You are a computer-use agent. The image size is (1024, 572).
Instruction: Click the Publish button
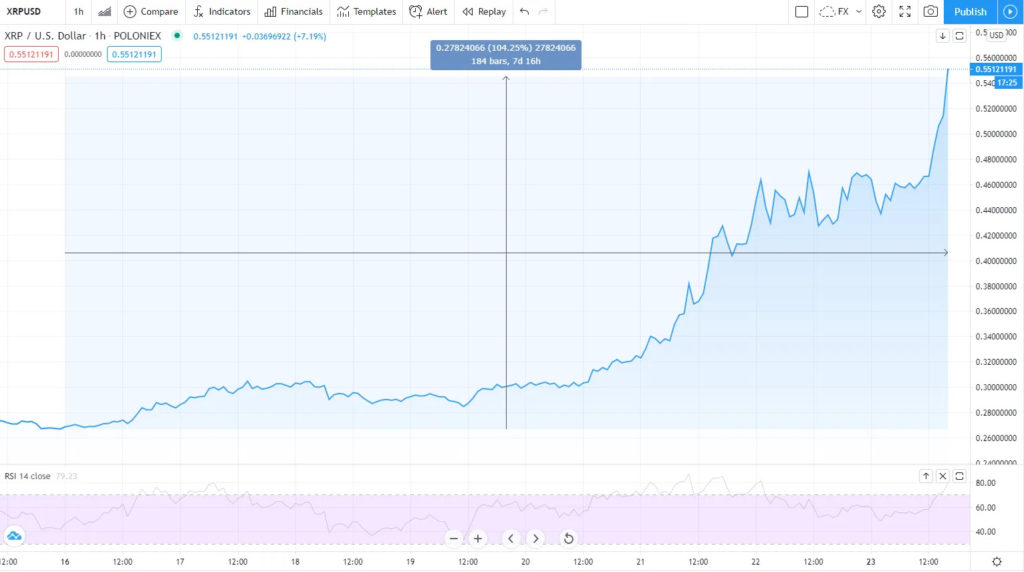click(x=970, y=12)
